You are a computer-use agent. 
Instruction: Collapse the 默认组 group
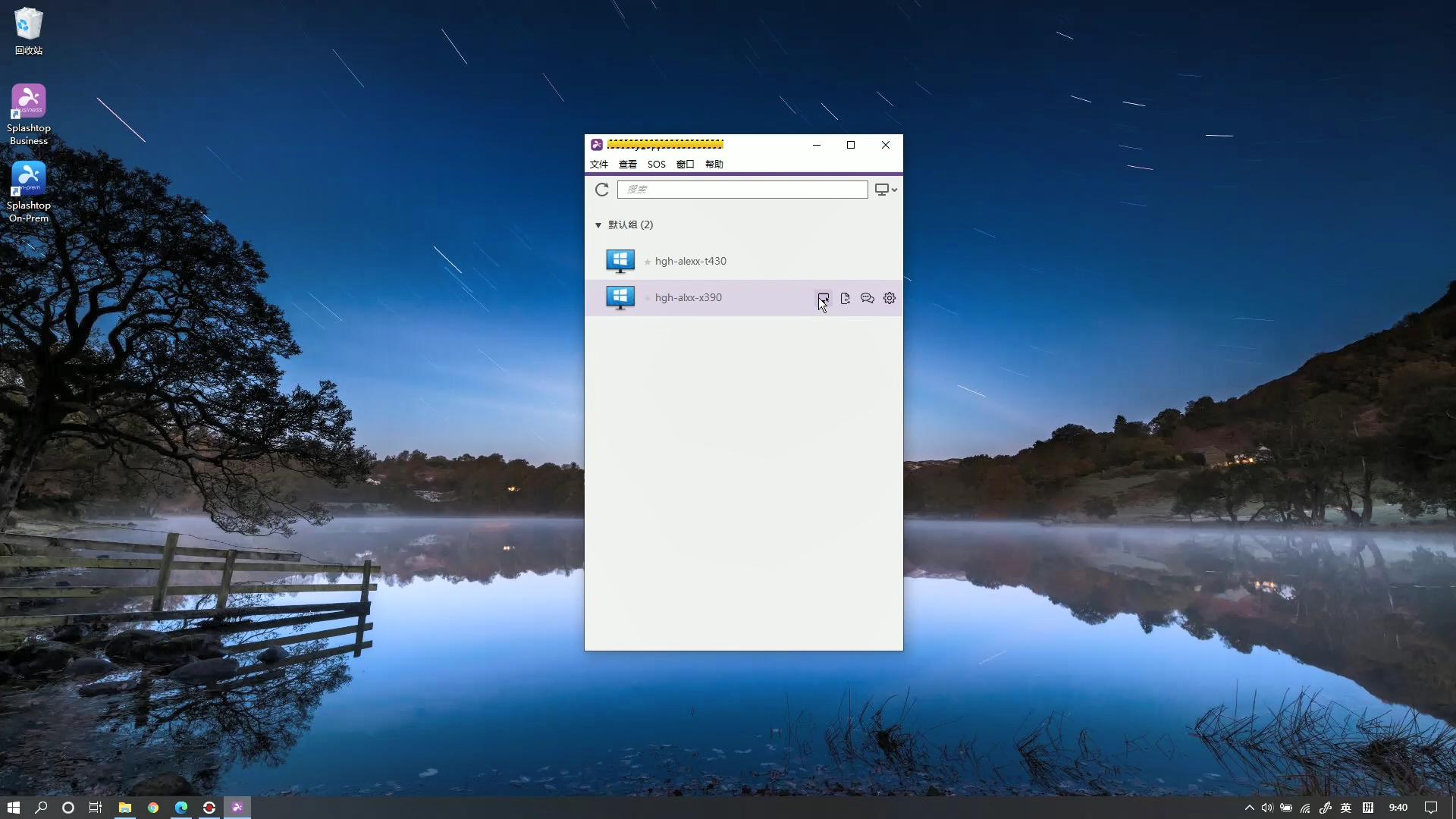[x=598, y=224]
